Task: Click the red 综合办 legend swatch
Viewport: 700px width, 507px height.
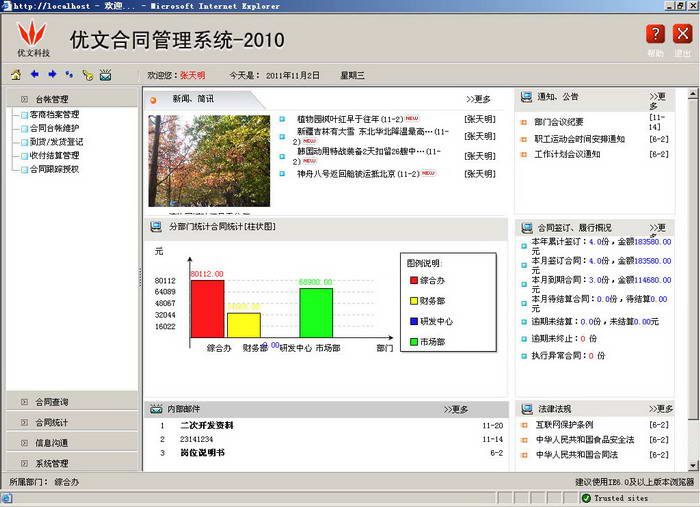Action: pyautogui.click(x=414, y=280)
